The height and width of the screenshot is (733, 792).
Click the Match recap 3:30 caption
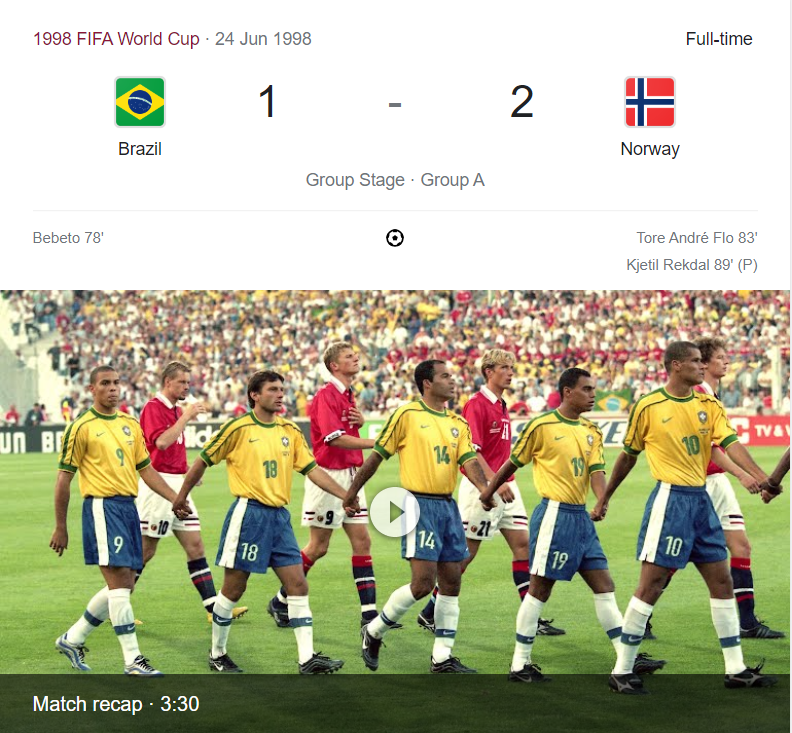click(x=116, y=704)
